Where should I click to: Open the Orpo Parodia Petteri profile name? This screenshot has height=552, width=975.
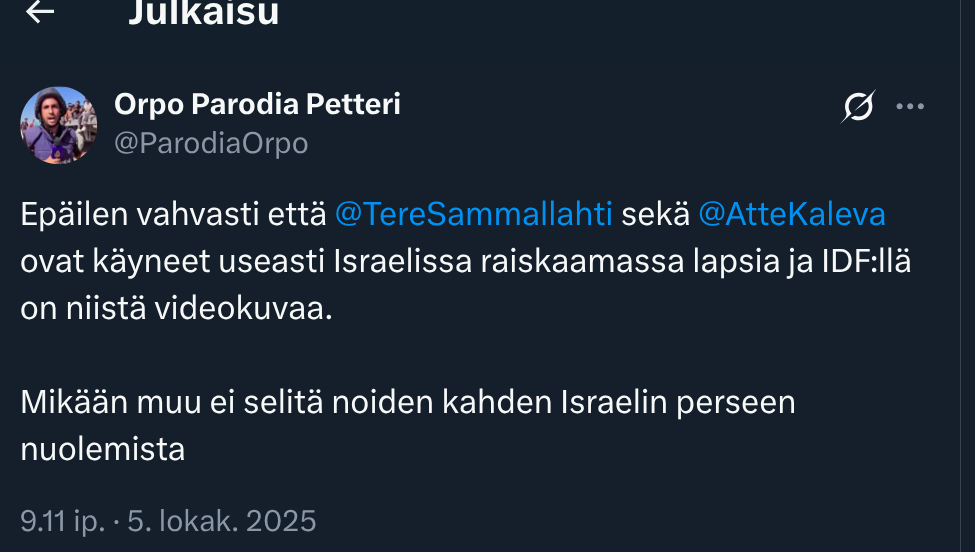click(257, 104)
